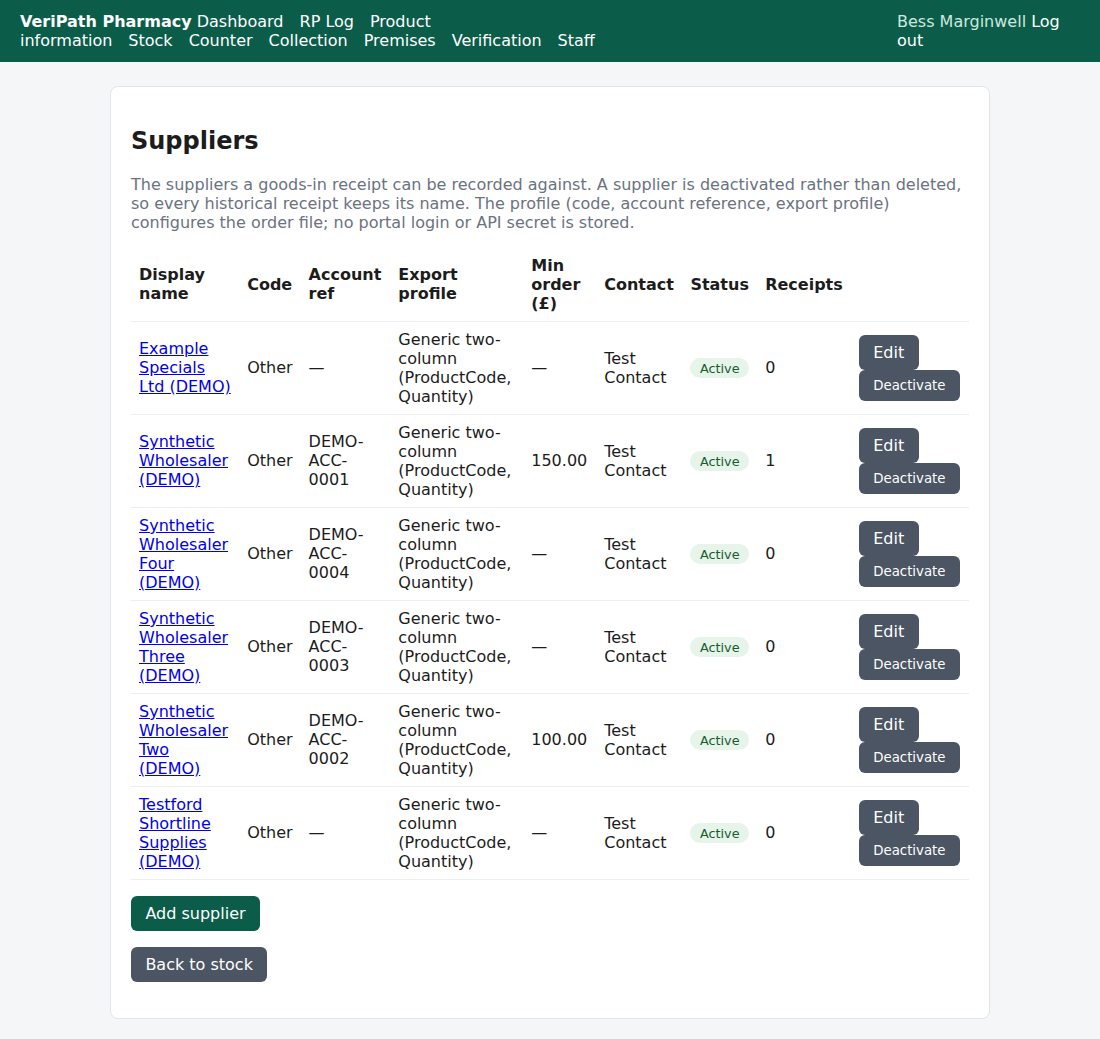This screenshot has width=1100, height=1039.
Task: Select Verification in the navigation
Action: point(497,40)
